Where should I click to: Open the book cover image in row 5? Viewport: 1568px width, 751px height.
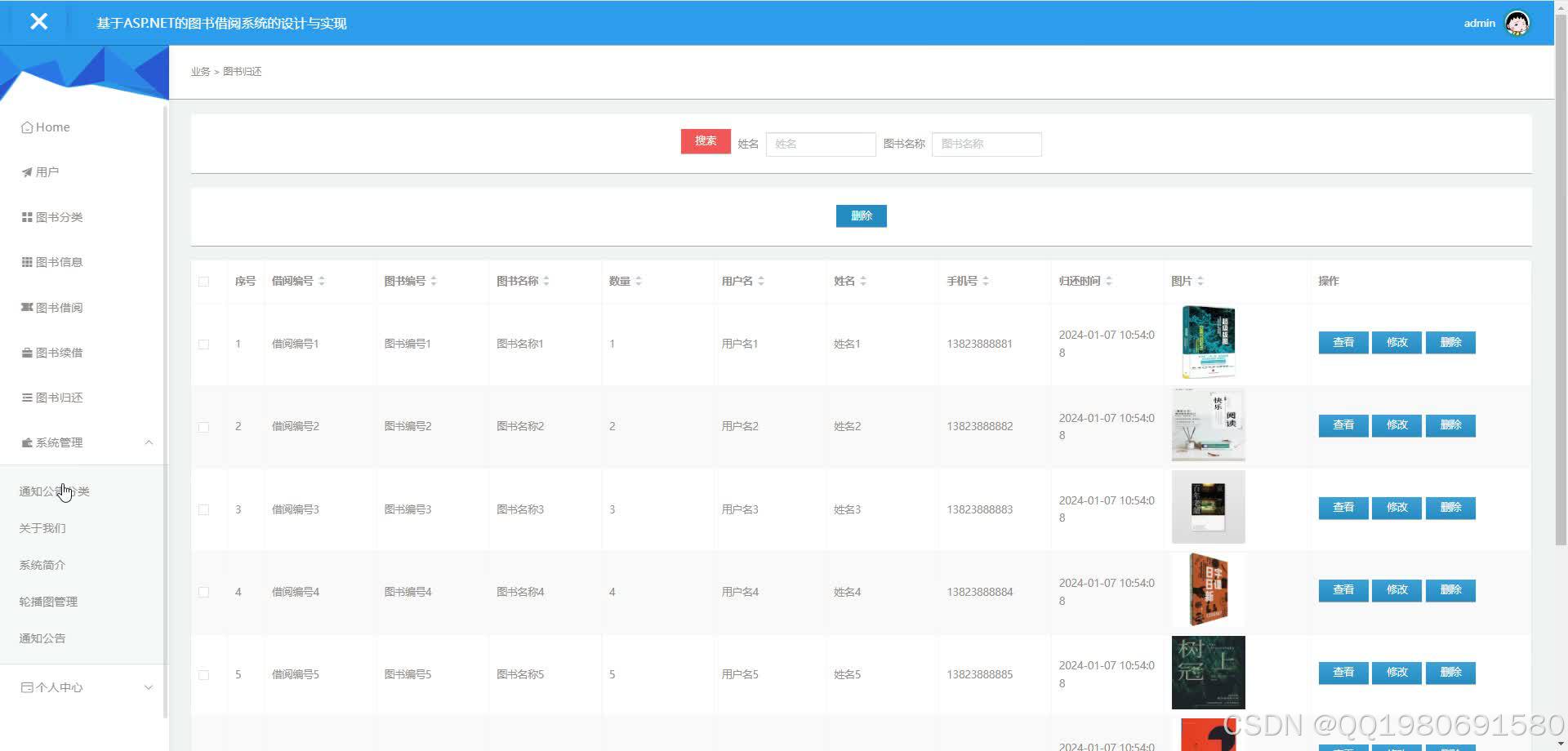1209,673
